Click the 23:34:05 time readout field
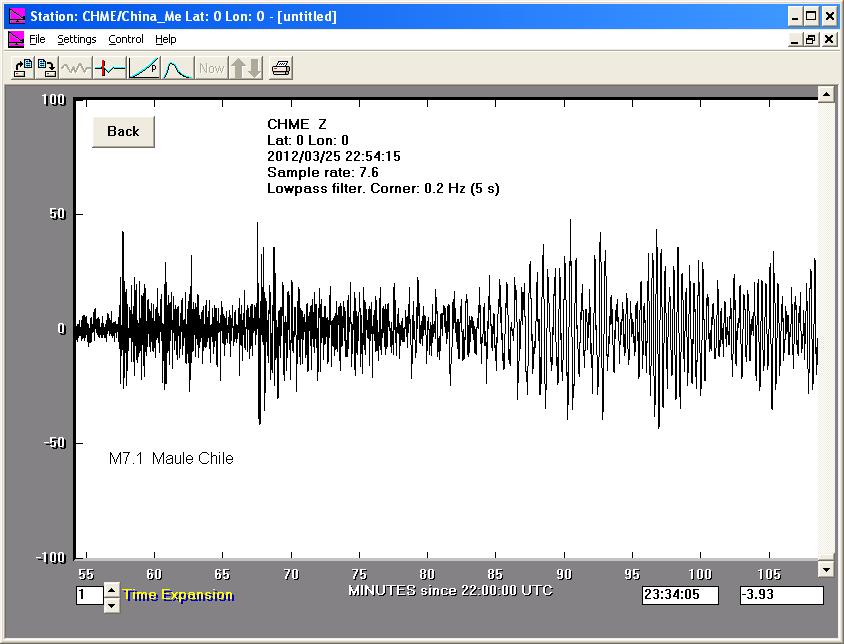The image size is (844, 644). [x=681, y=595]
